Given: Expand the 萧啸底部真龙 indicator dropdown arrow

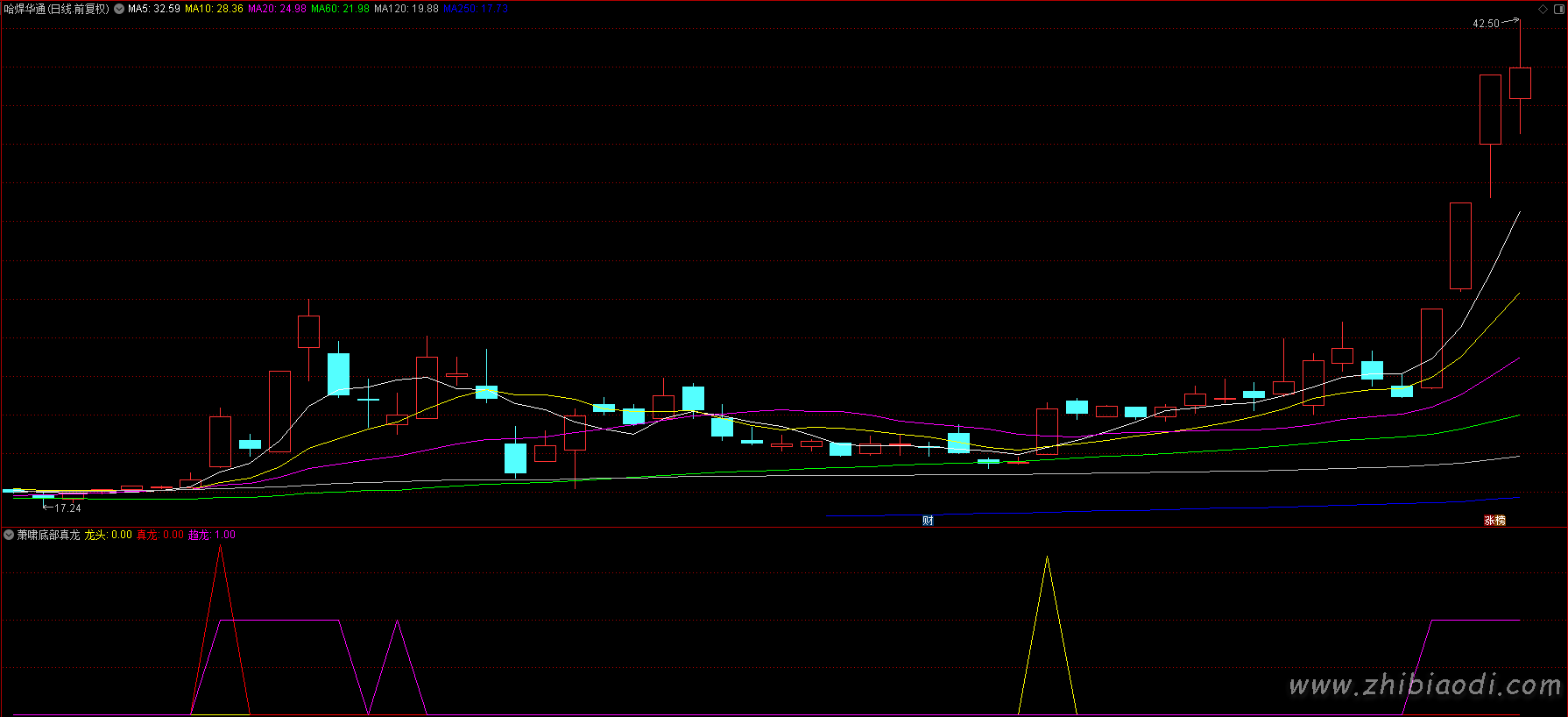Looking at the screenshot, I should pos(9,535).
